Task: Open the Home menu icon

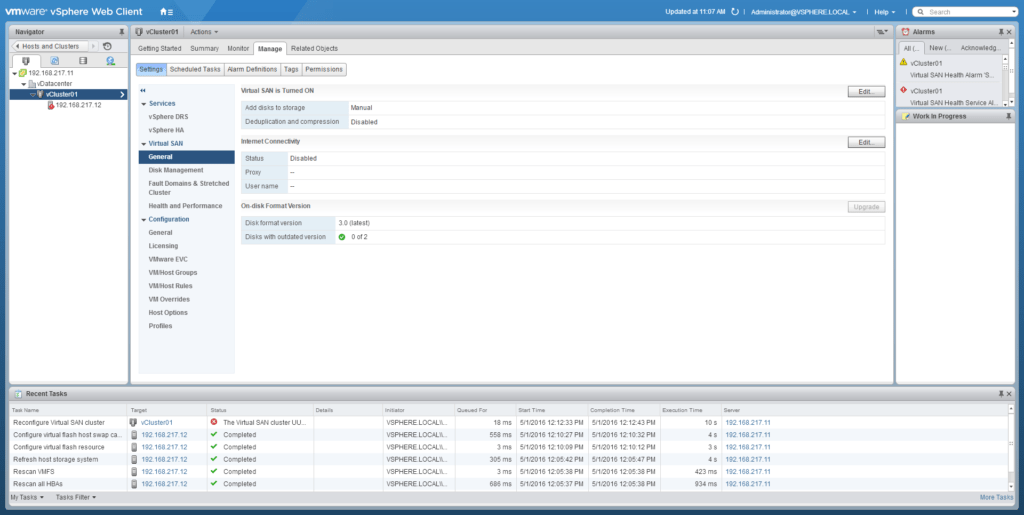Action: [x=166, y=12]
